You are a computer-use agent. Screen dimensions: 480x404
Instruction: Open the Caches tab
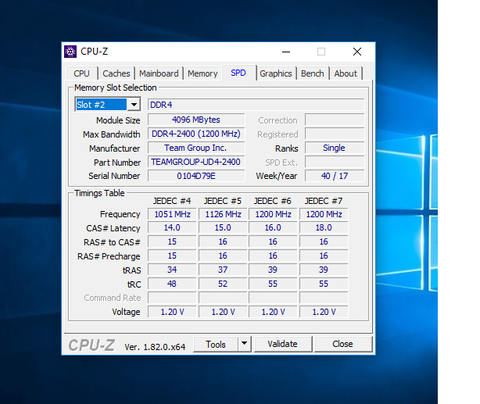click(x=116, y=73)
